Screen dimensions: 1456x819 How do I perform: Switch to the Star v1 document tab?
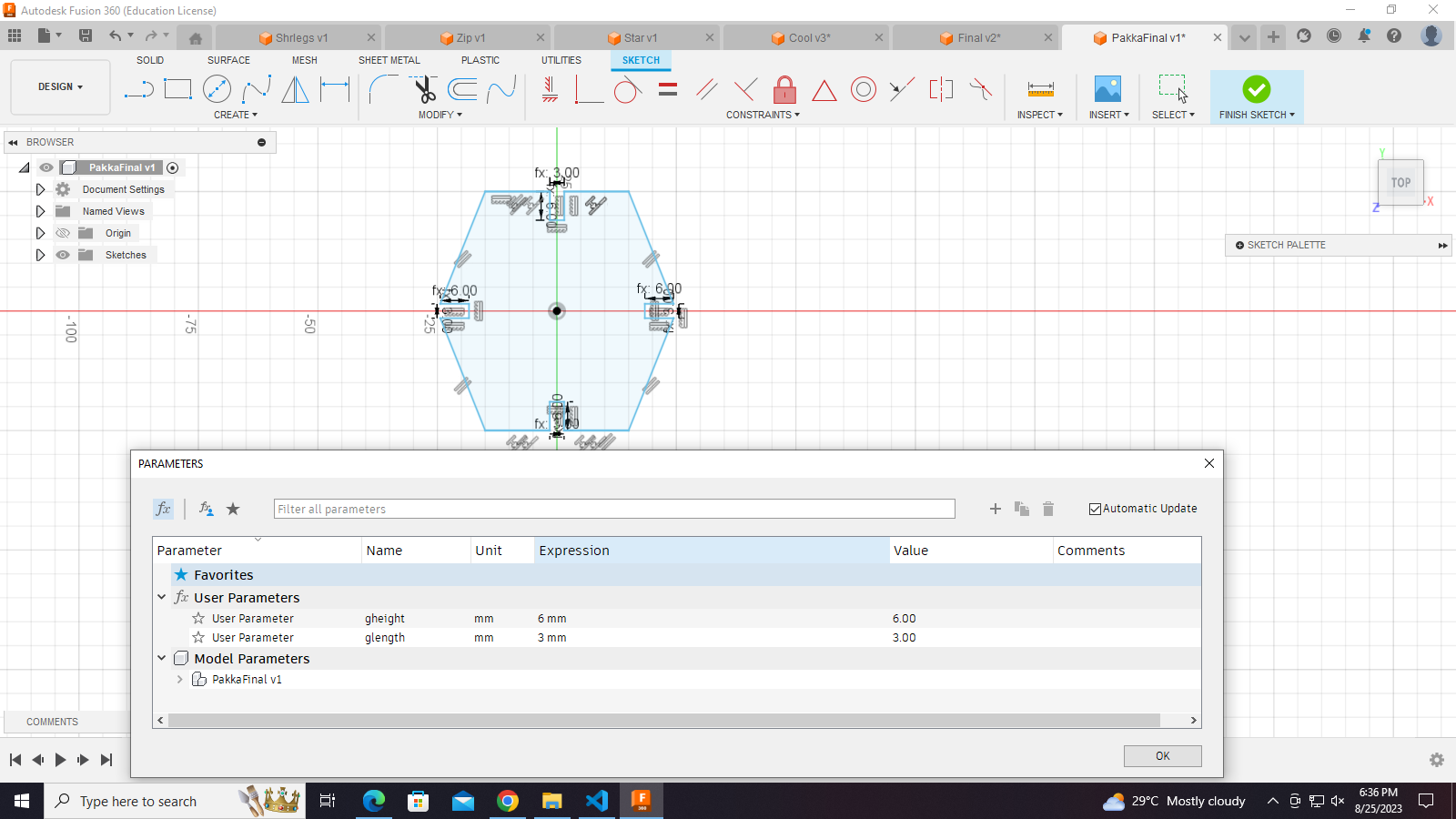(x=642, y=37)
